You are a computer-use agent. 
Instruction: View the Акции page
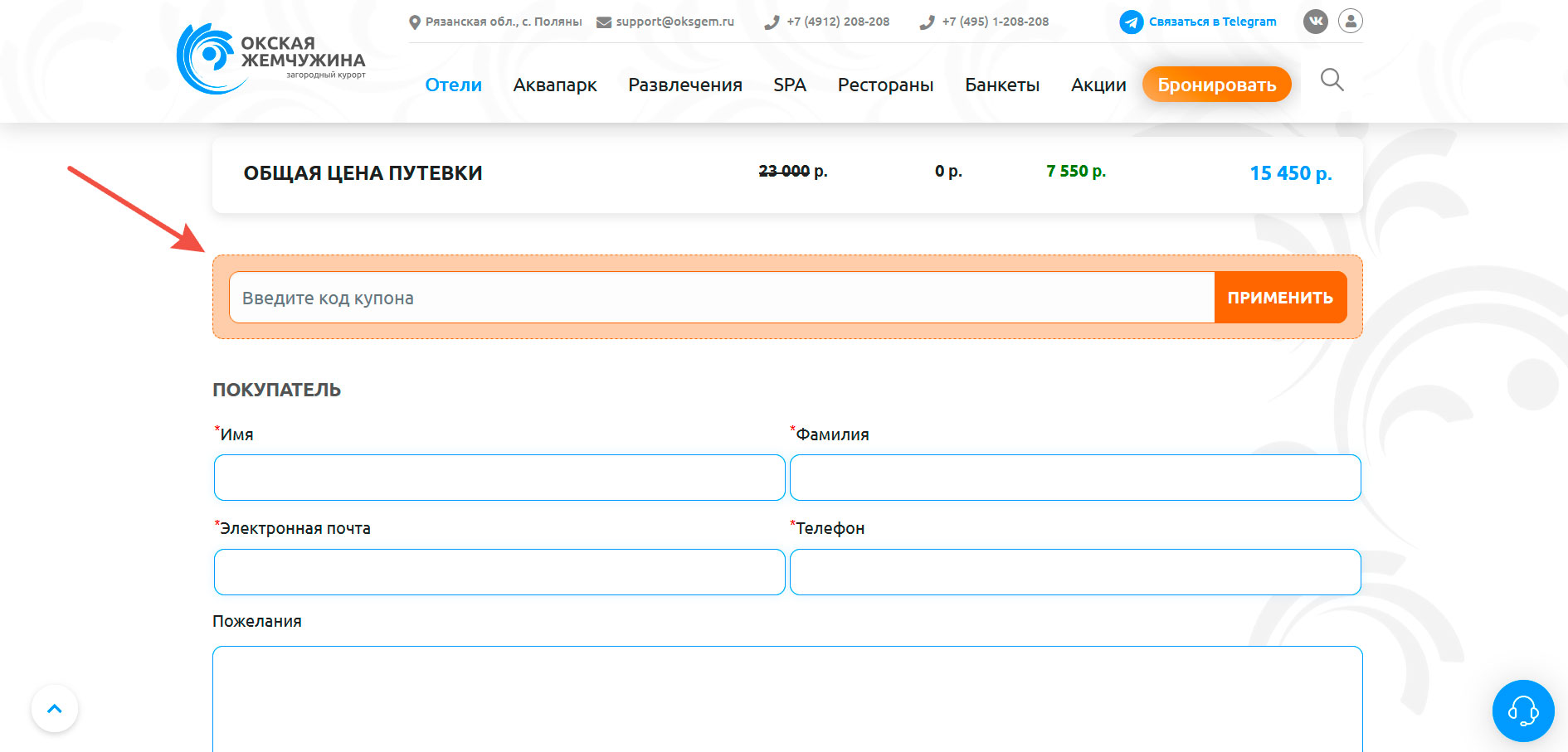click(1098, 85)
